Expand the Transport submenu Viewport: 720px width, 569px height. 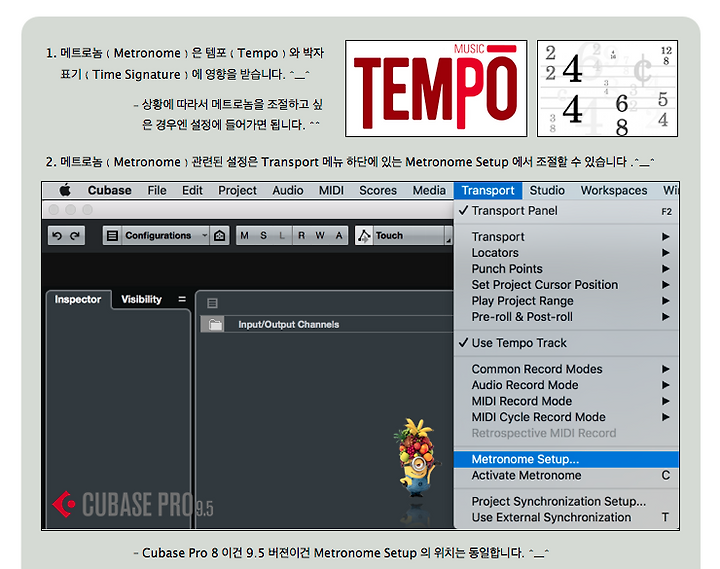pos(566,237)
